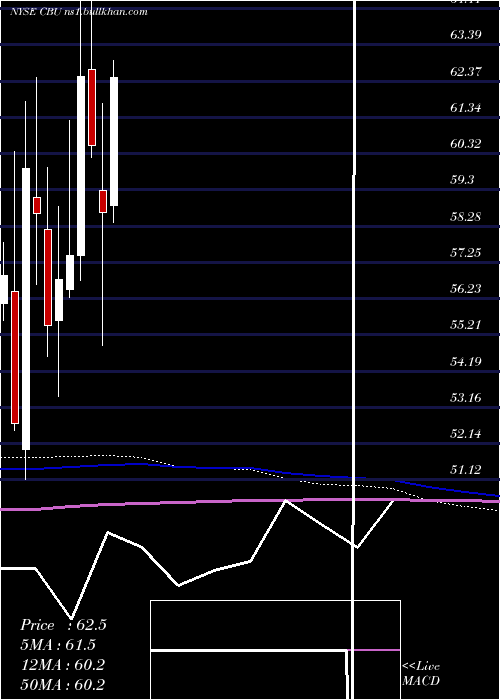Click the 63.39 price axis label
This screenshot has width=500, height=700.
click(466, 35)
